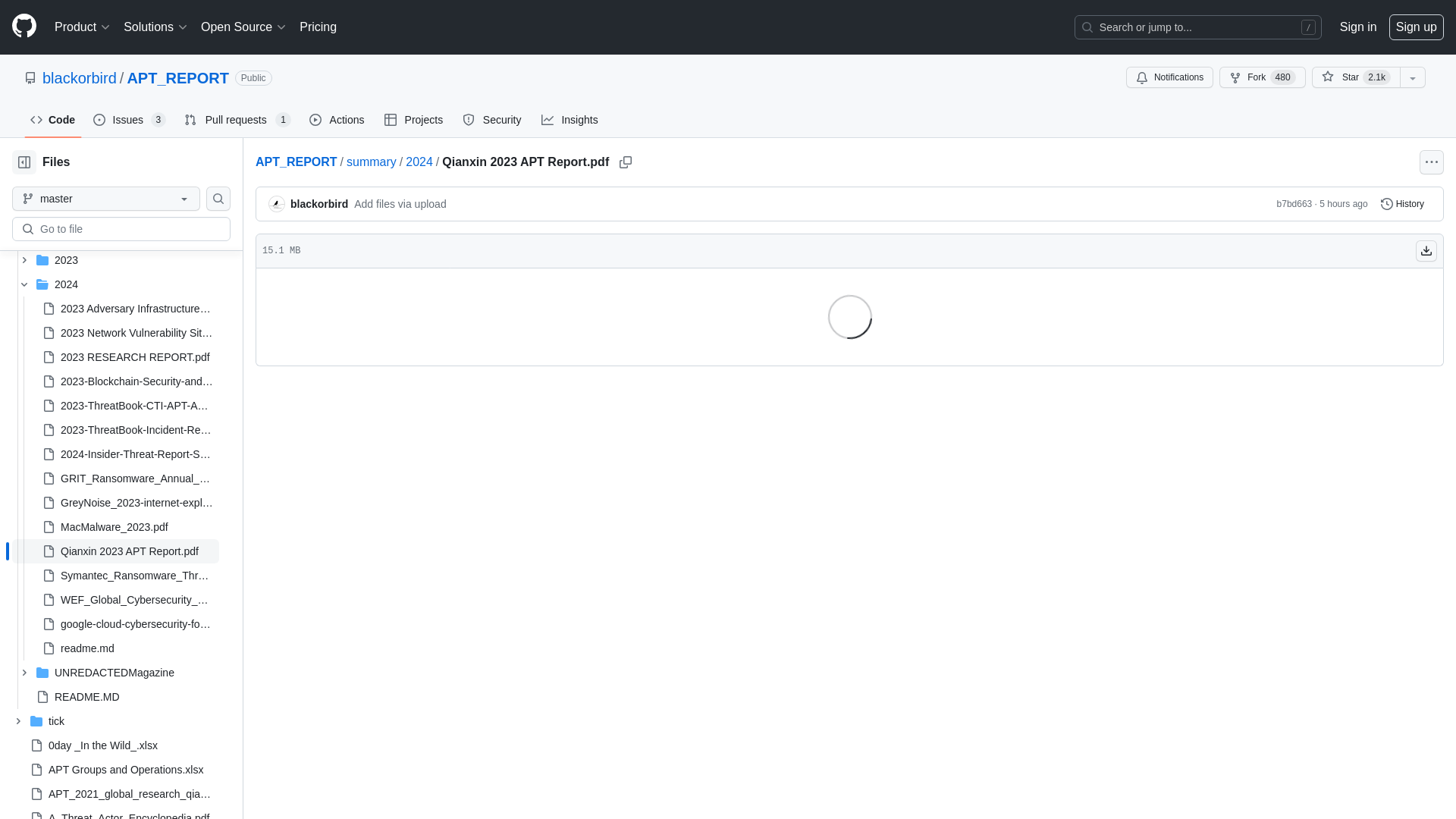Viewport: 1456px width, 819px height.
Task: Click the file search input field
Action: tap(121, 229)
